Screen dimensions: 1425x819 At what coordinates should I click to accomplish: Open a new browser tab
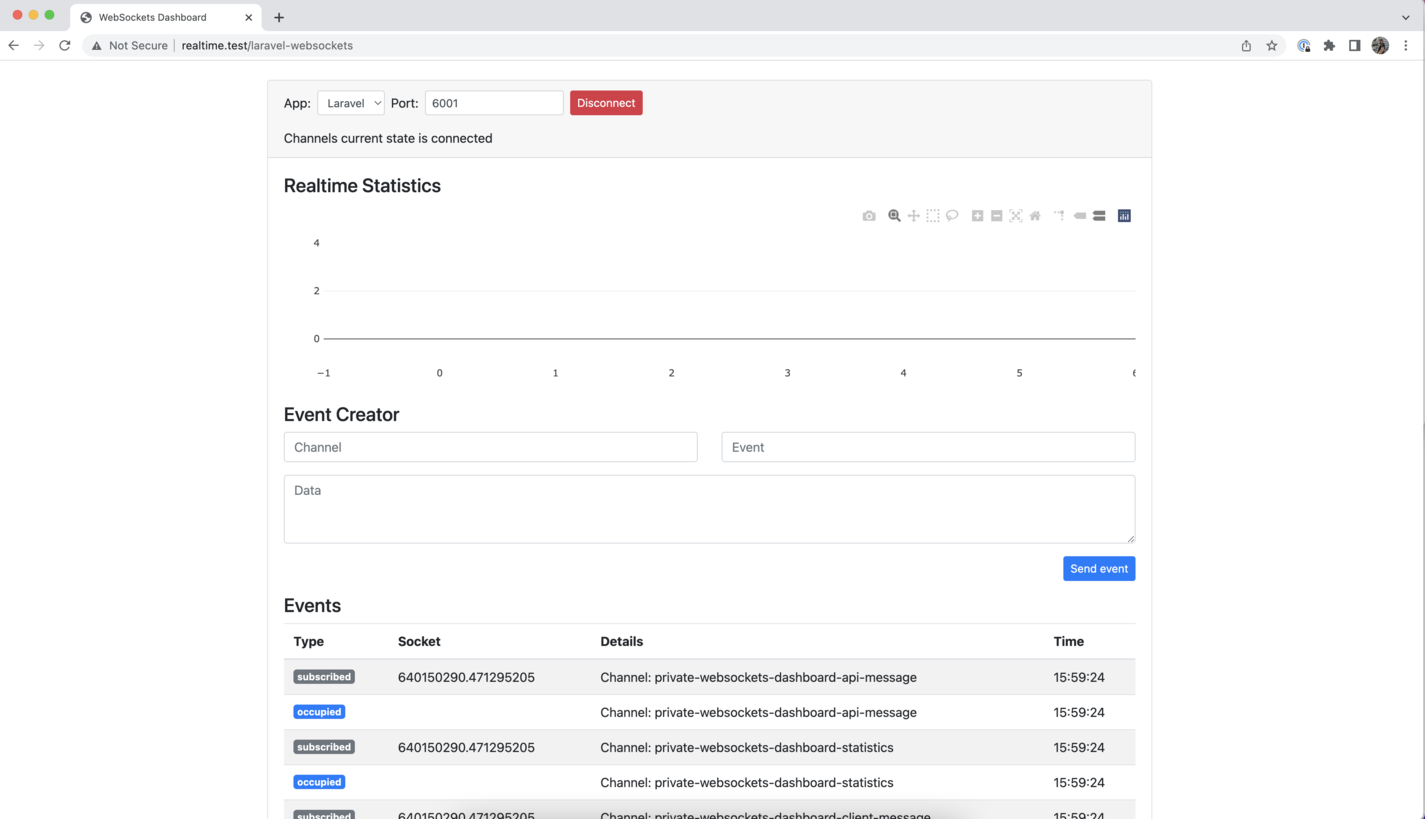(x=278, y=16)
